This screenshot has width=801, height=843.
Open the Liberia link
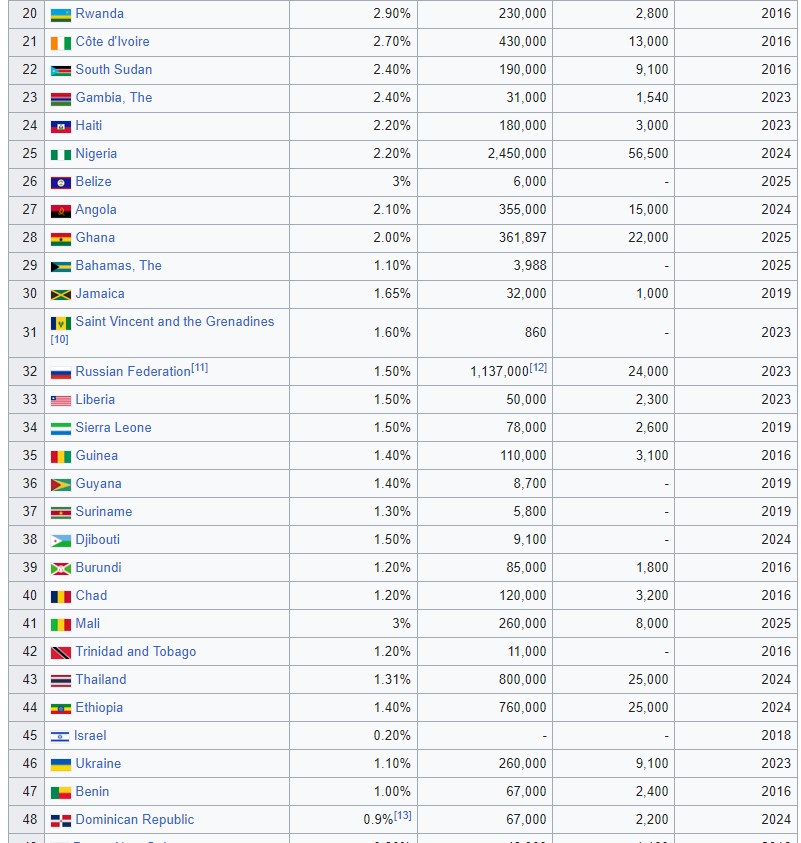tap(95, 399)
